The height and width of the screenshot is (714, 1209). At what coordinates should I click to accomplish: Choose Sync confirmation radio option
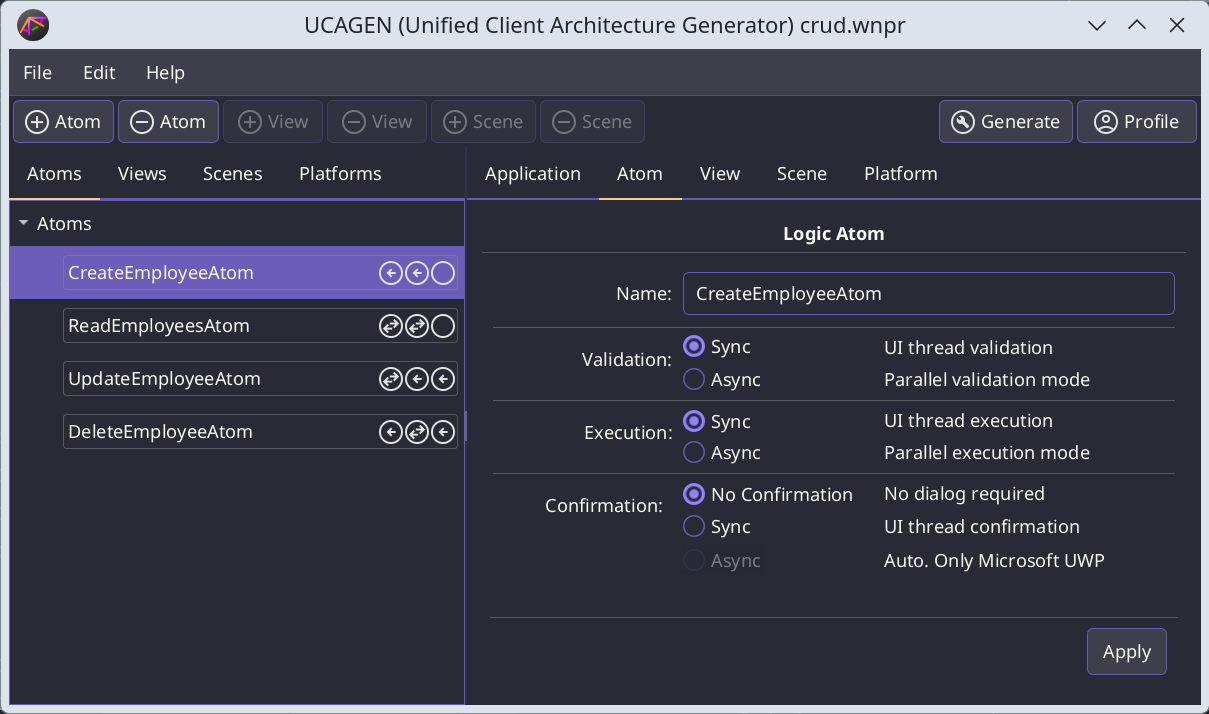click(694, 527)
